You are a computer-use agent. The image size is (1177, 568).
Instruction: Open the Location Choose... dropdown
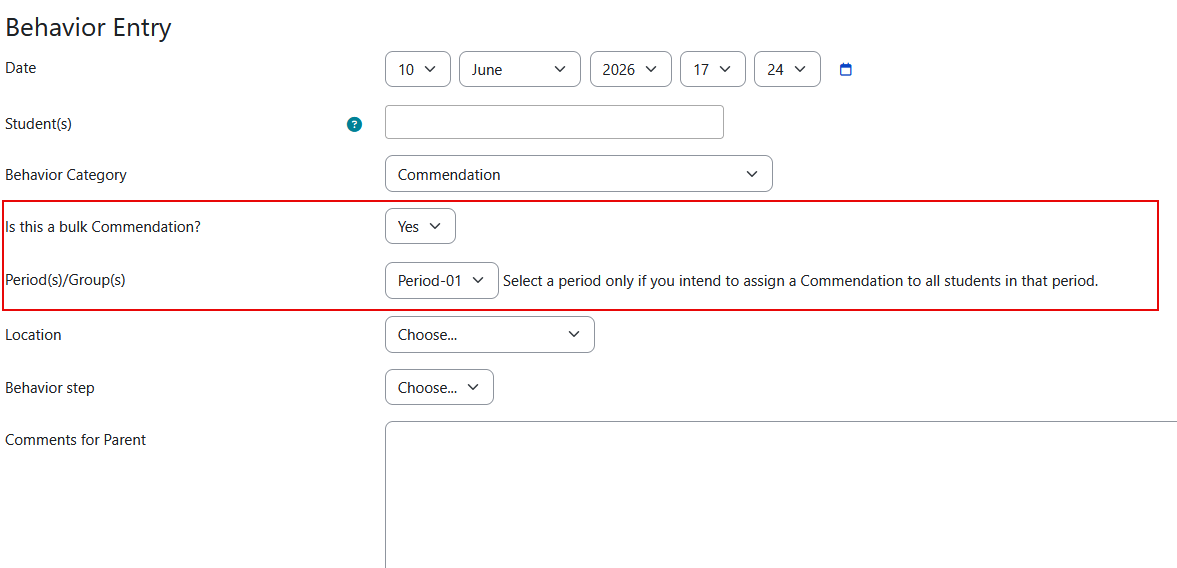click(489, 335)
